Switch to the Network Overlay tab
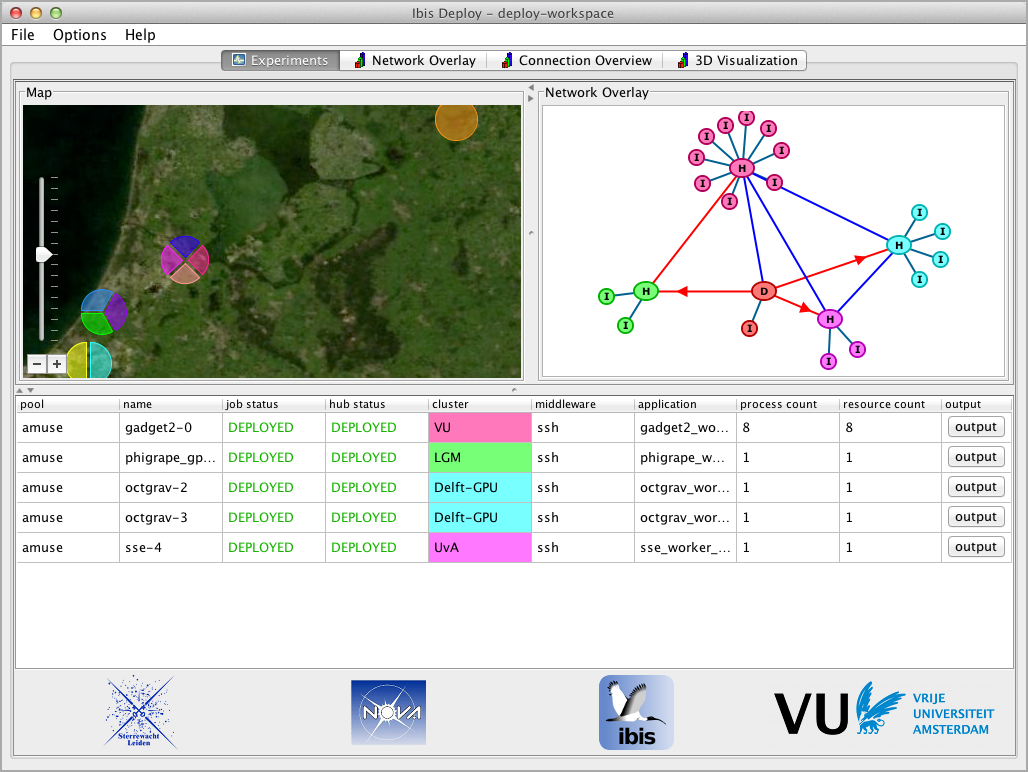 coord(414,60)
